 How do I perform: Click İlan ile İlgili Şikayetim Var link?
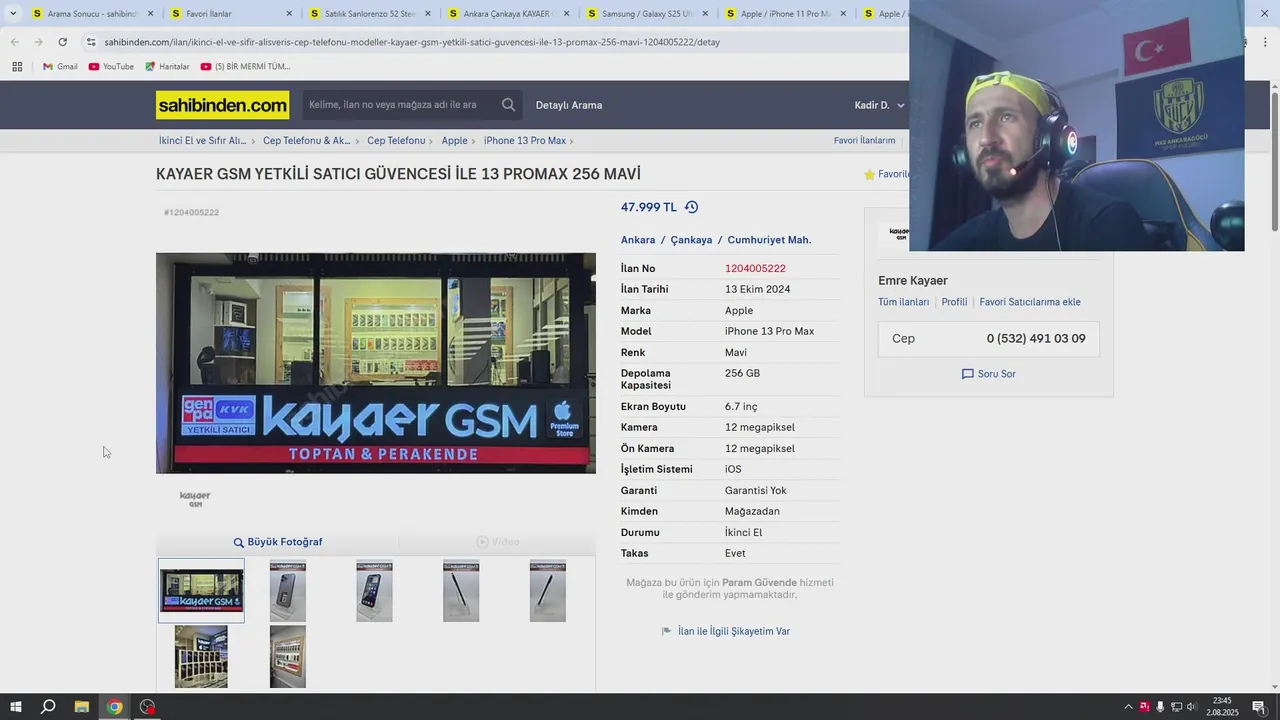pyautogui.click(x=734, y=631)
